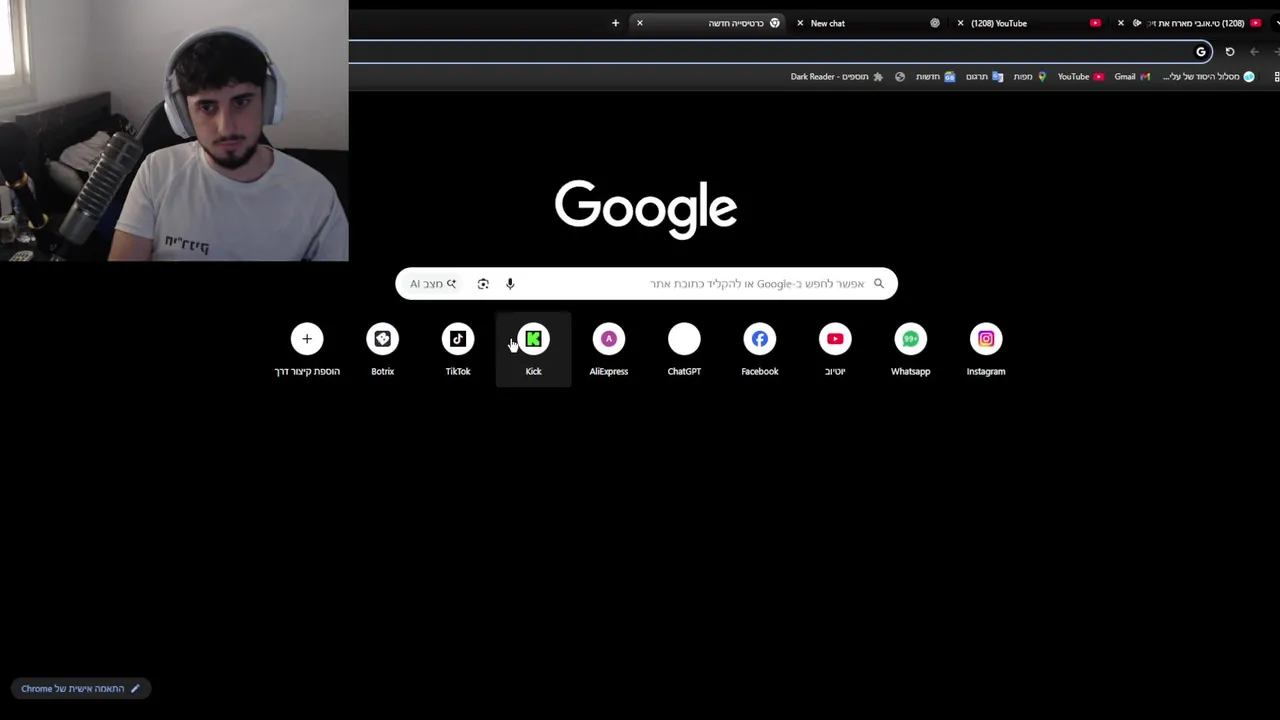Open the Whatsapp shortcut tile
1280x720 pixels.
coord(910,349)
